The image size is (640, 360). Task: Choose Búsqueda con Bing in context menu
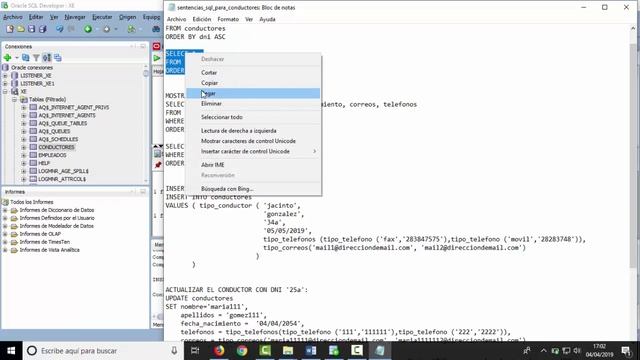(253, 189)
